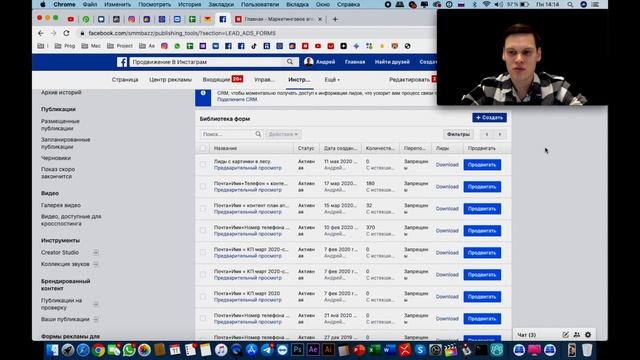Viewport: 640px width, 360px height.
Task: Open Safari from the Dock
Action: coord(83,350)
